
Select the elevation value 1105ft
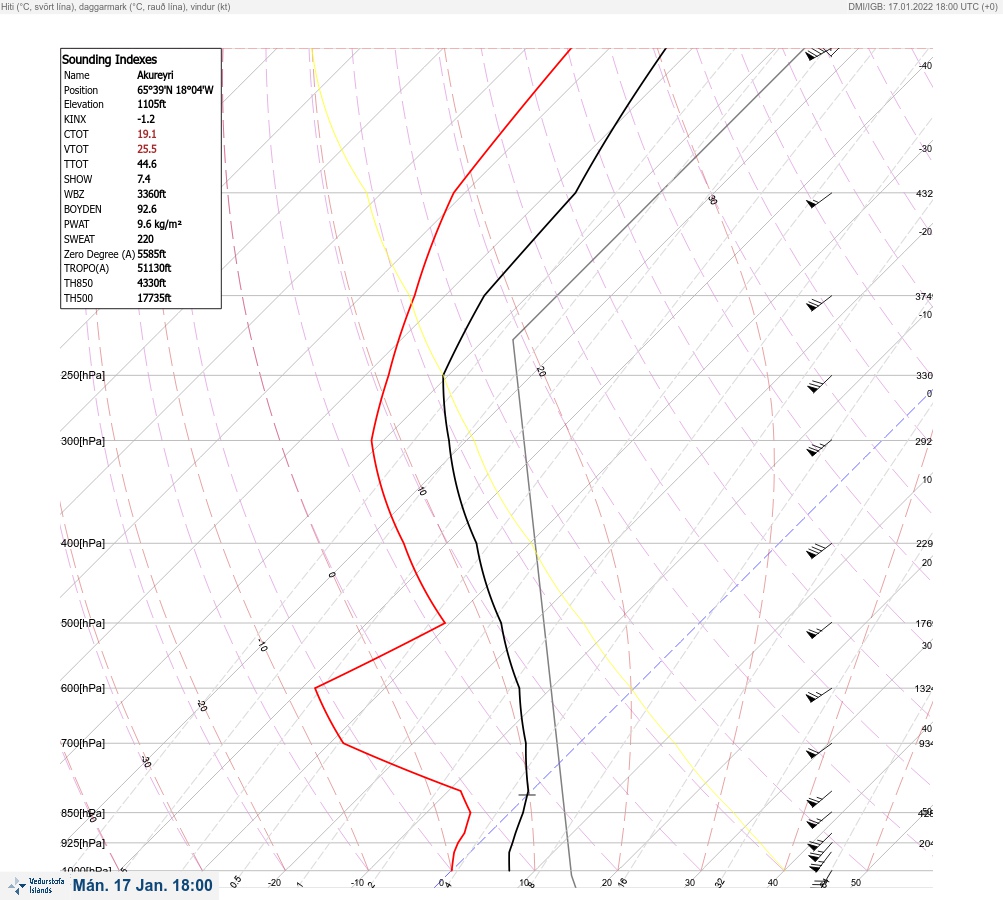point(152,104)
